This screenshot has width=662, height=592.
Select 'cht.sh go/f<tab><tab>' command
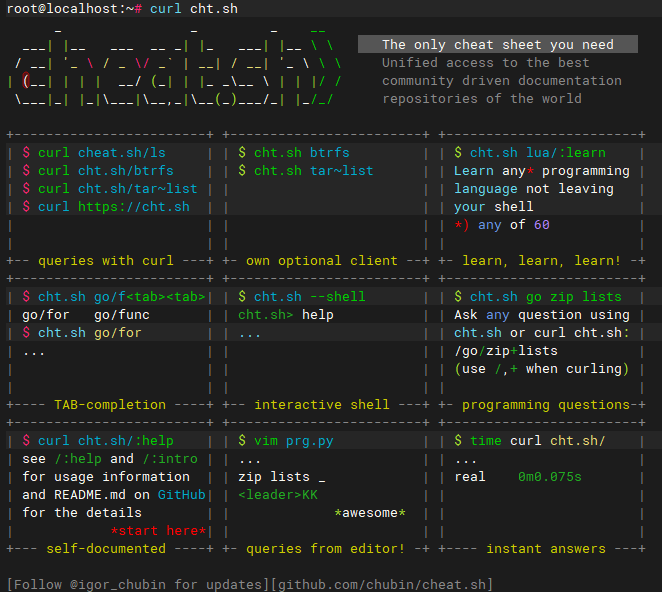[122, 296]
